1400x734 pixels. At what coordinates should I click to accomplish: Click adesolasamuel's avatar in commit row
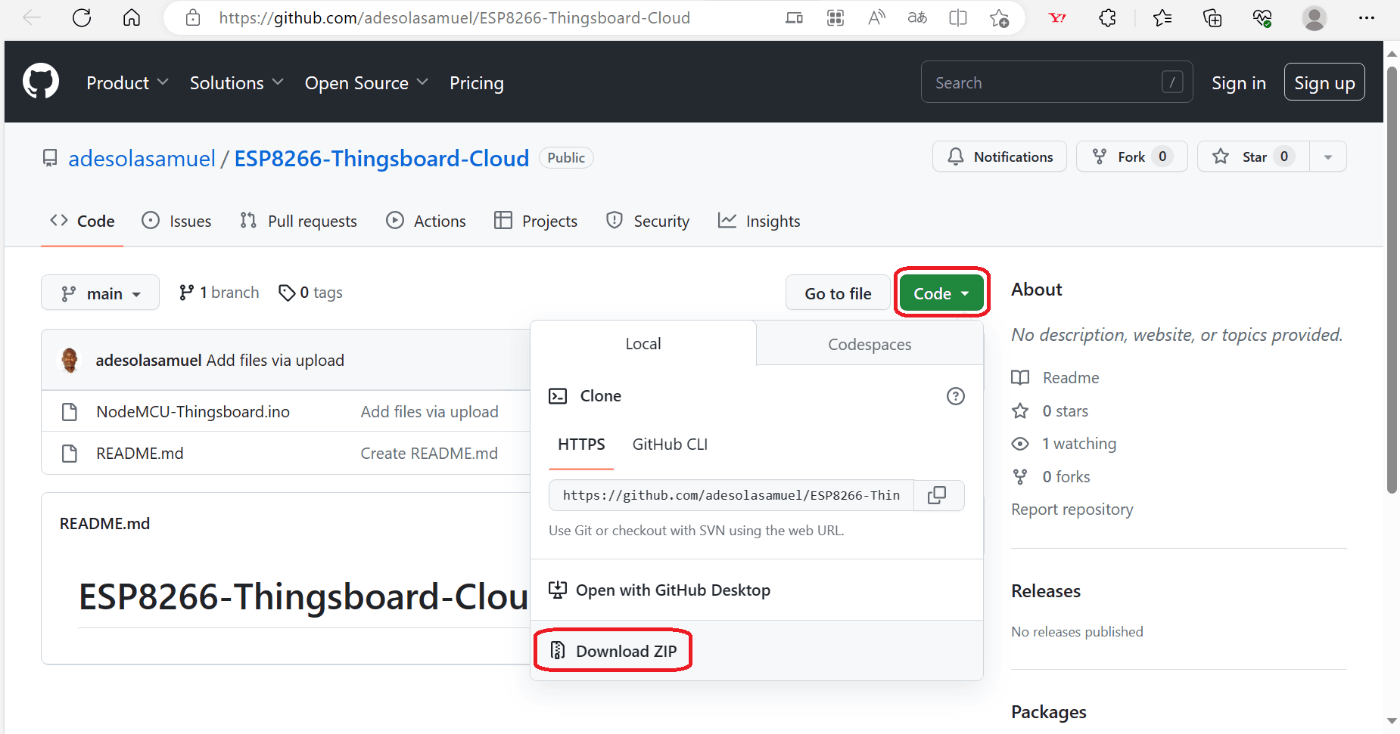tap(69, 360)
